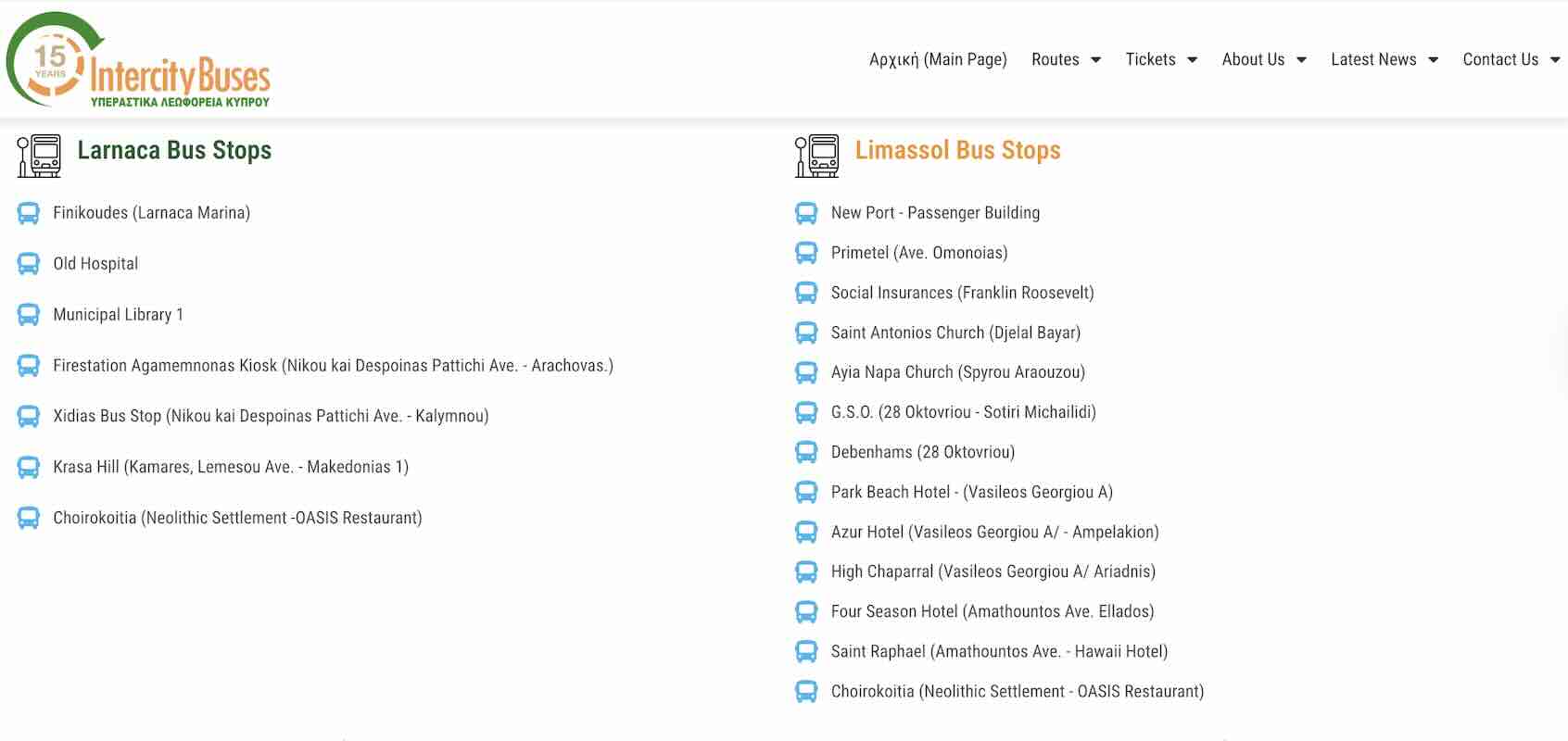Click the bus icon next to Krasa Hill
Screen dimensions: 1568x741
[x=29, y=468]
